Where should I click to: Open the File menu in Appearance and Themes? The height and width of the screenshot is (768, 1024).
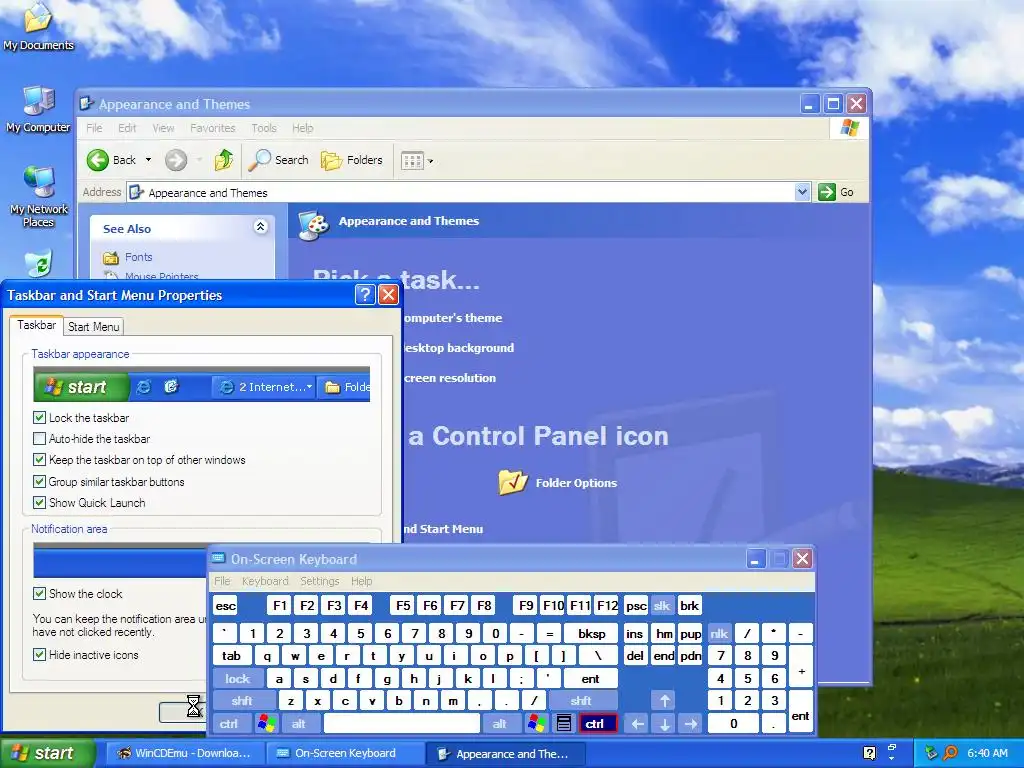(94, 128)
